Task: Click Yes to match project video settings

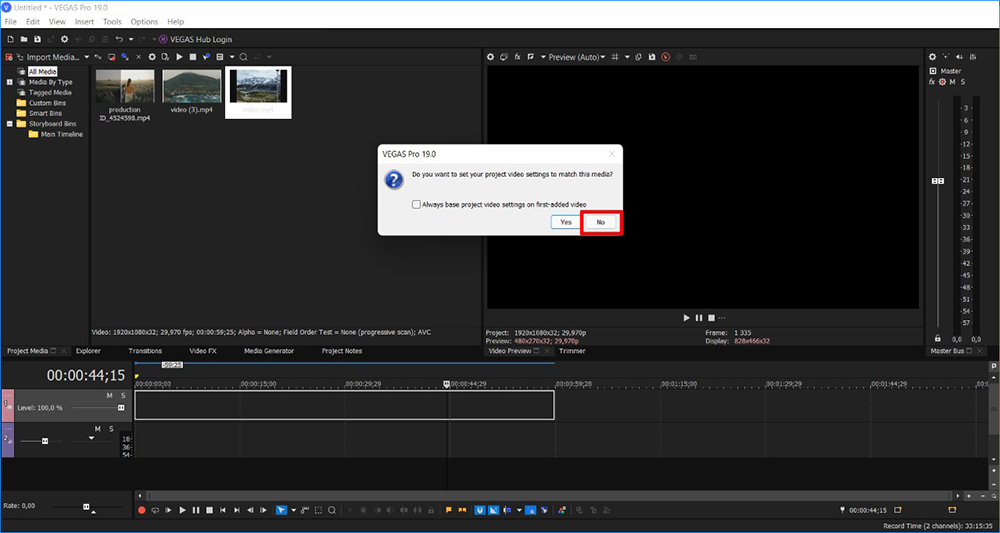Action: click(x=566, y=222)
